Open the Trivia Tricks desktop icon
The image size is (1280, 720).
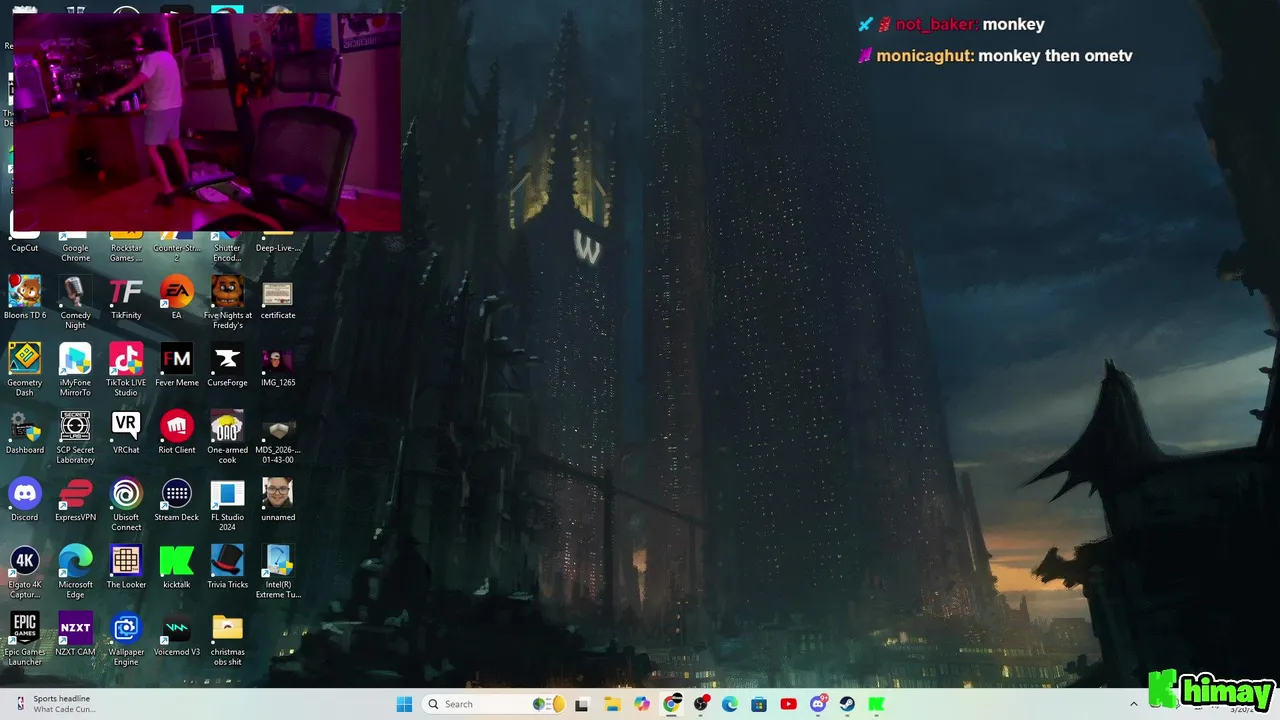[x=227, y=567]
